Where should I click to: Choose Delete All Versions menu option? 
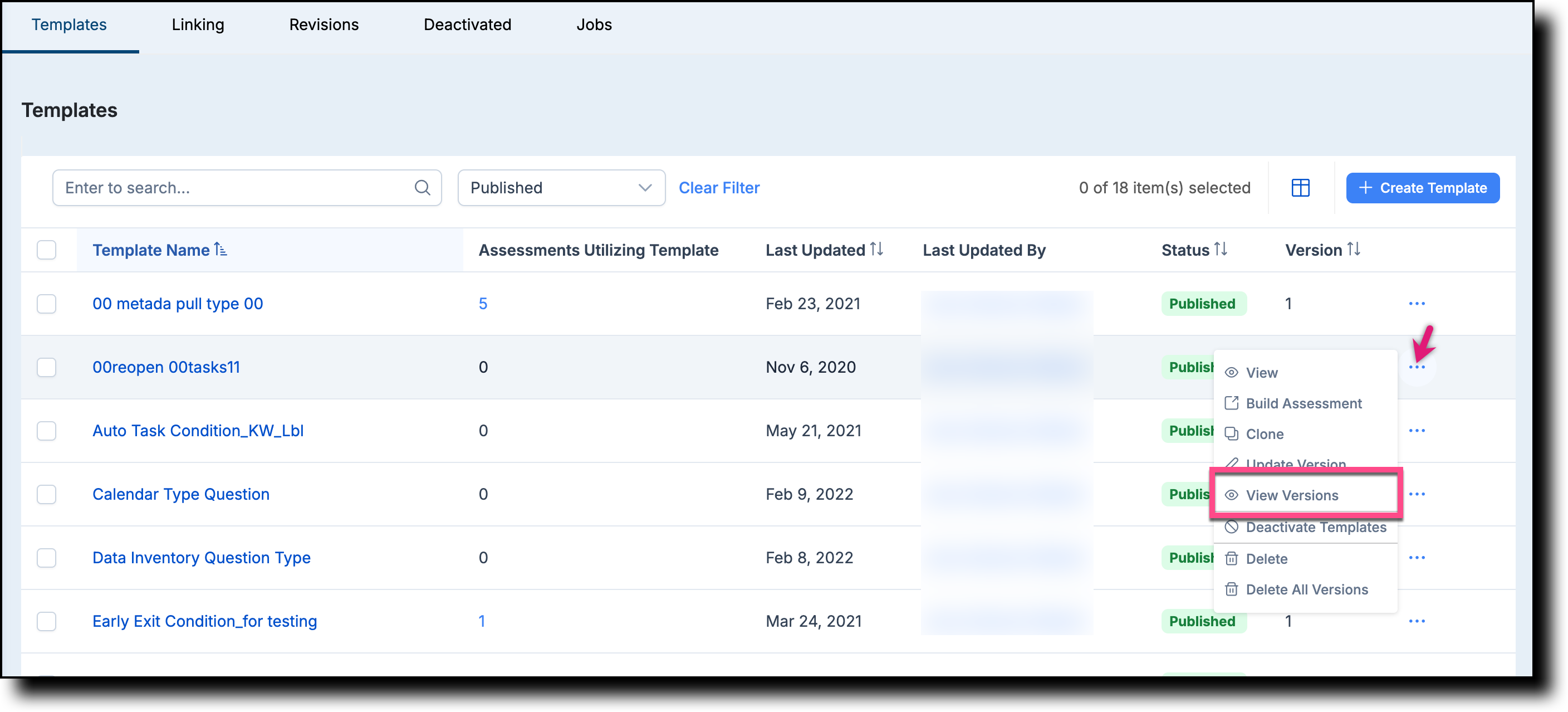(1305, 589)
